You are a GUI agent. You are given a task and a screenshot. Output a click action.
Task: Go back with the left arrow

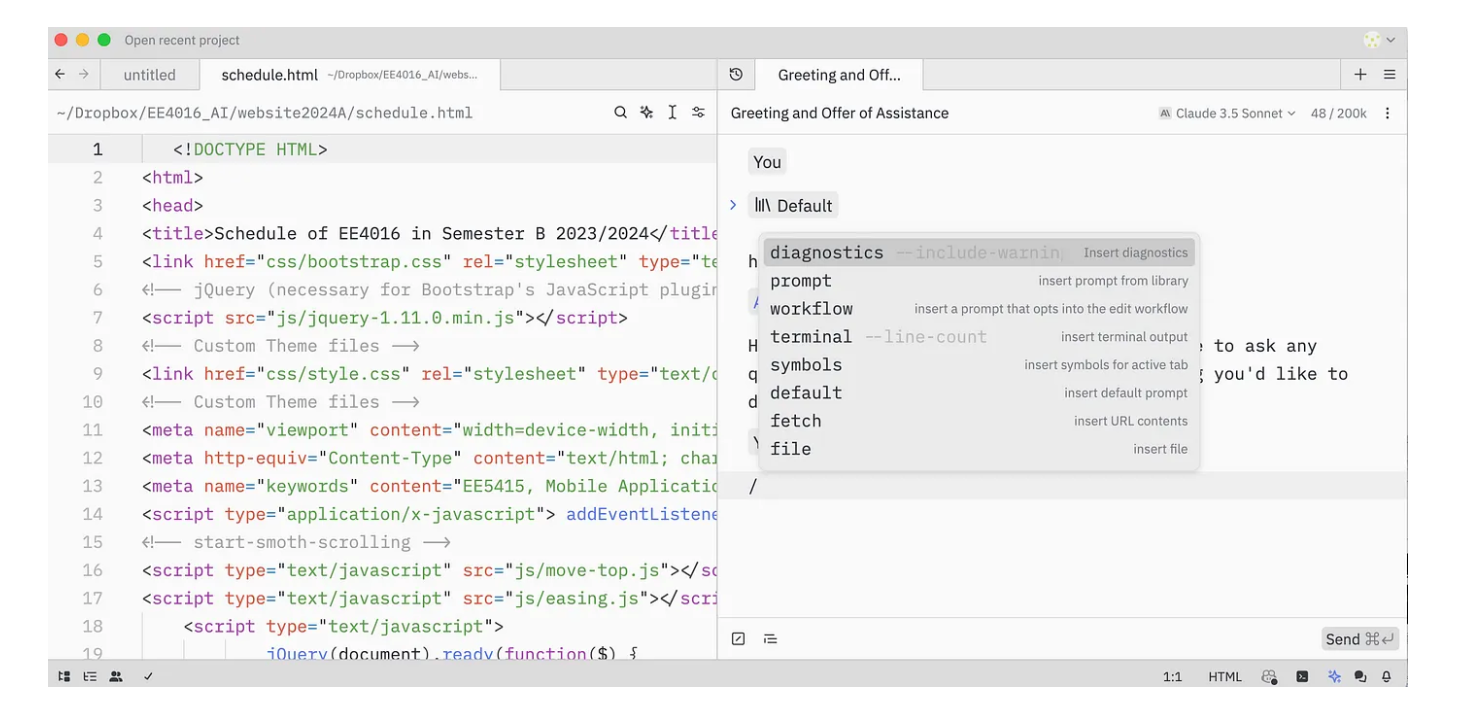[60, 74]
